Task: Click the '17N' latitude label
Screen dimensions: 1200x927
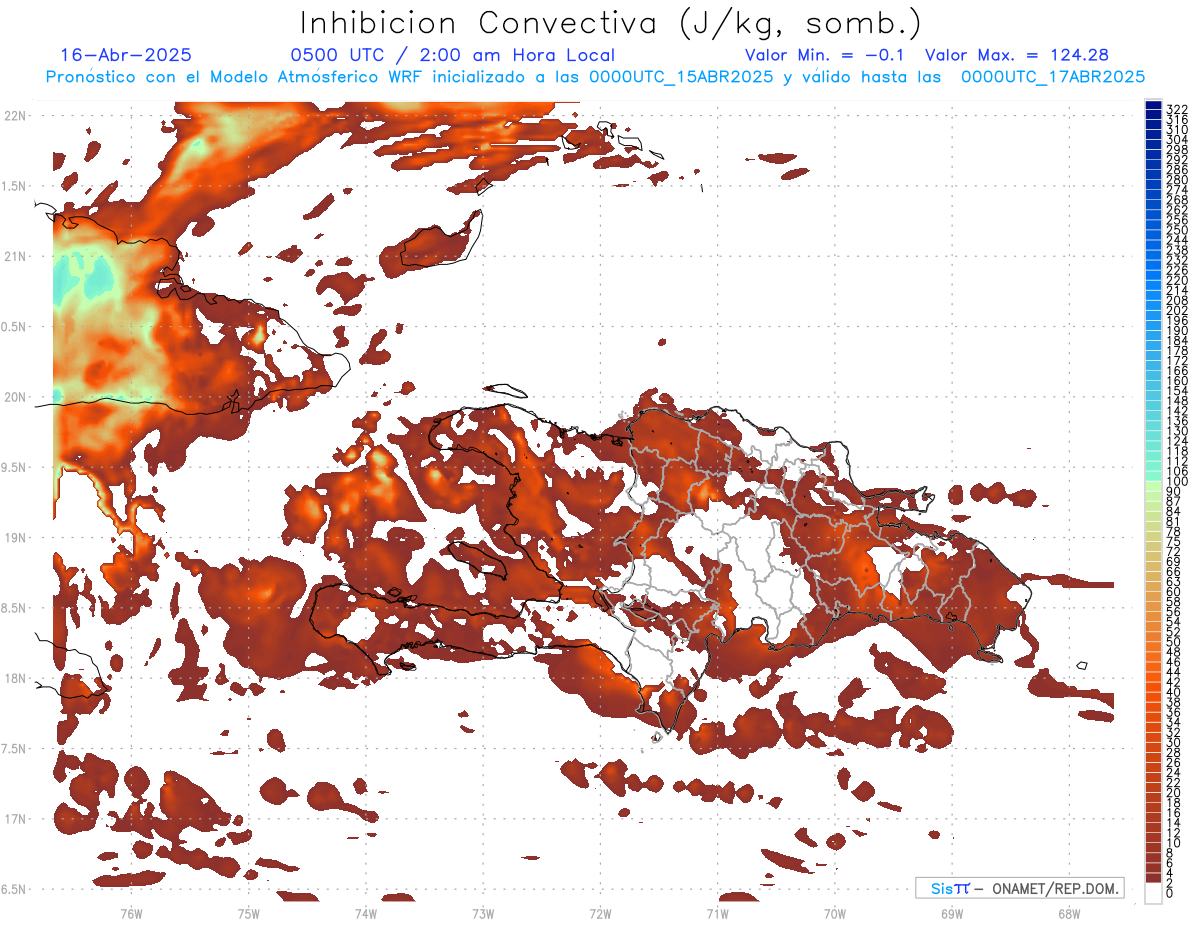Action: click(16, 818)
